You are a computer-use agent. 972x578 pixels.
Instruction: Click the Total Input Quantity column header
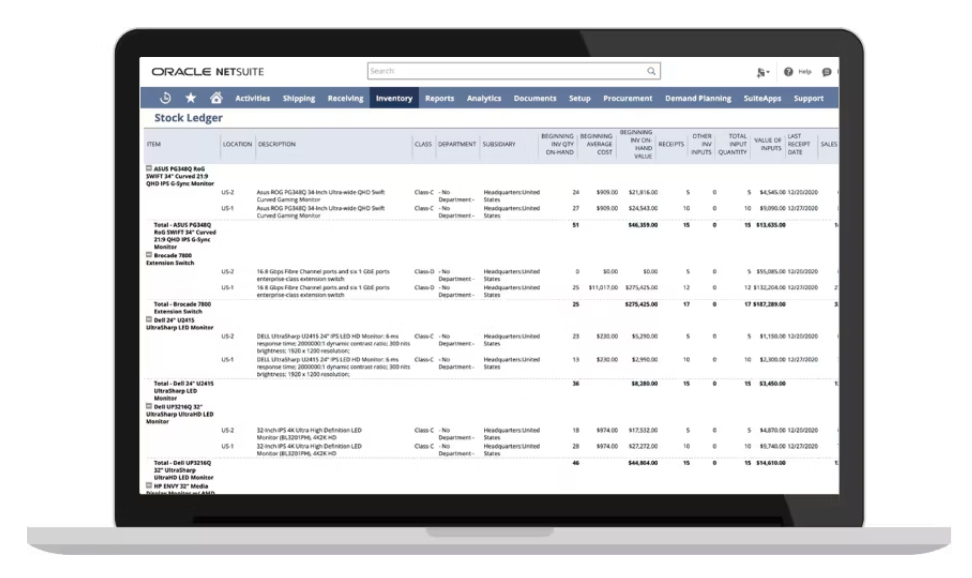pyautogui.click(x=733, y=144)
